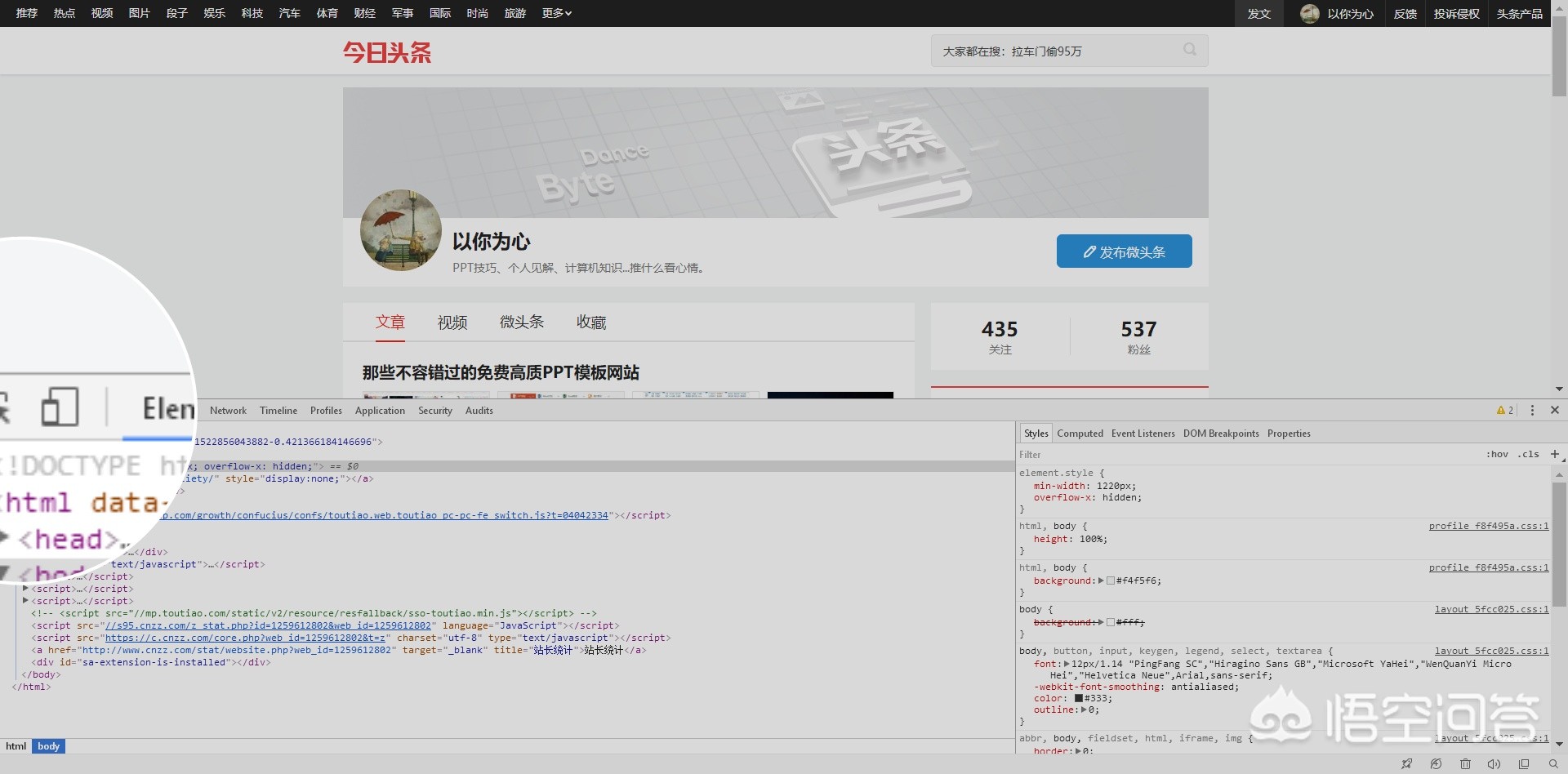Switch to the Network tab in DevTools

coord(228,411)
